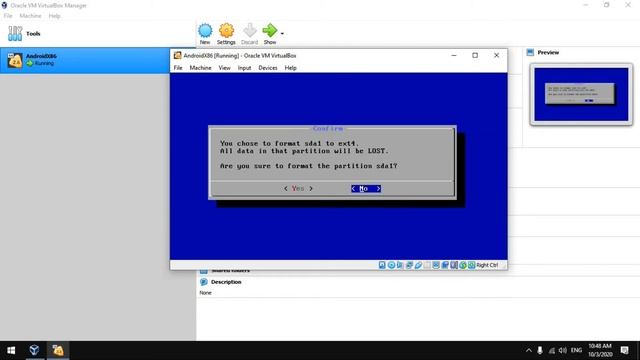The height and width of the screenshot is (360, 640).
Task: Click the display status icon
Action: pyautogui.click(x=436, y=265)
